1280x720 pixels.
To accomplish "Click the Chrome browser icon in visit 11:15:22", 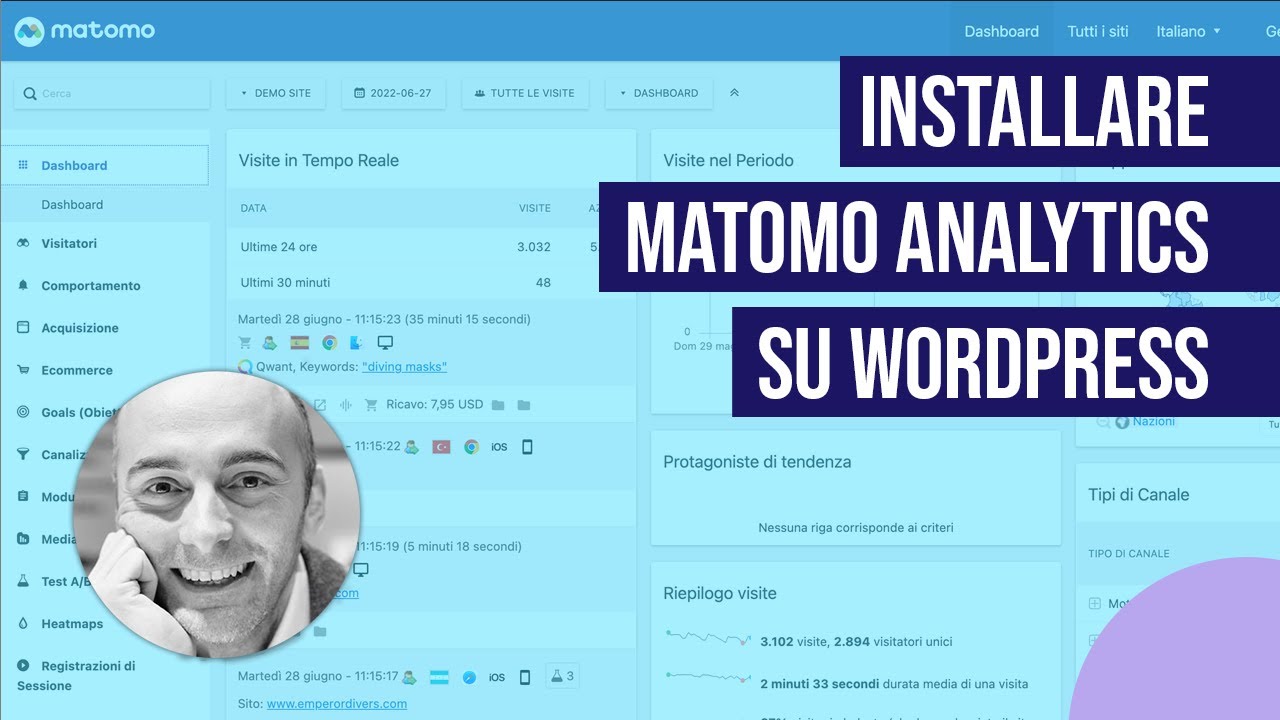I will [x=472, y=447].
